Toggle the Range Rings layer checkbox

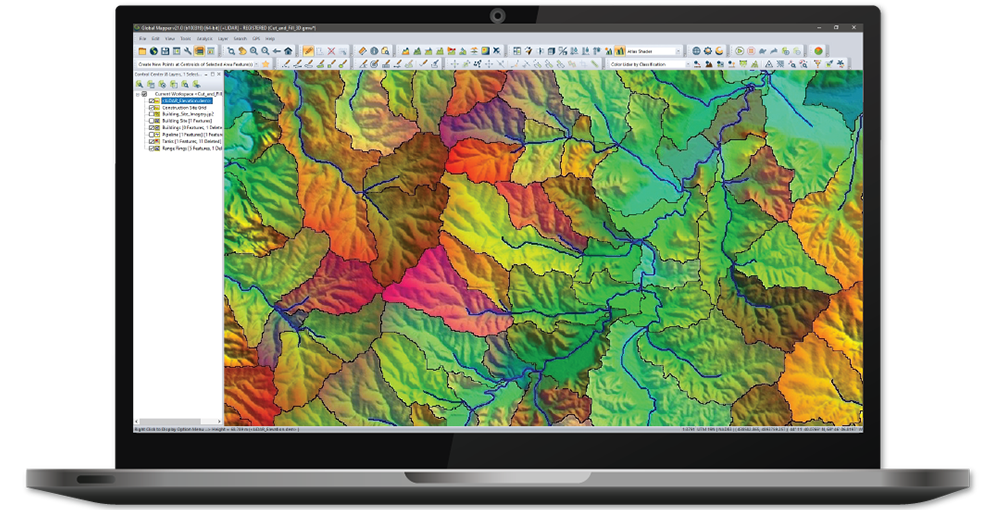click(x=152, y=148)
